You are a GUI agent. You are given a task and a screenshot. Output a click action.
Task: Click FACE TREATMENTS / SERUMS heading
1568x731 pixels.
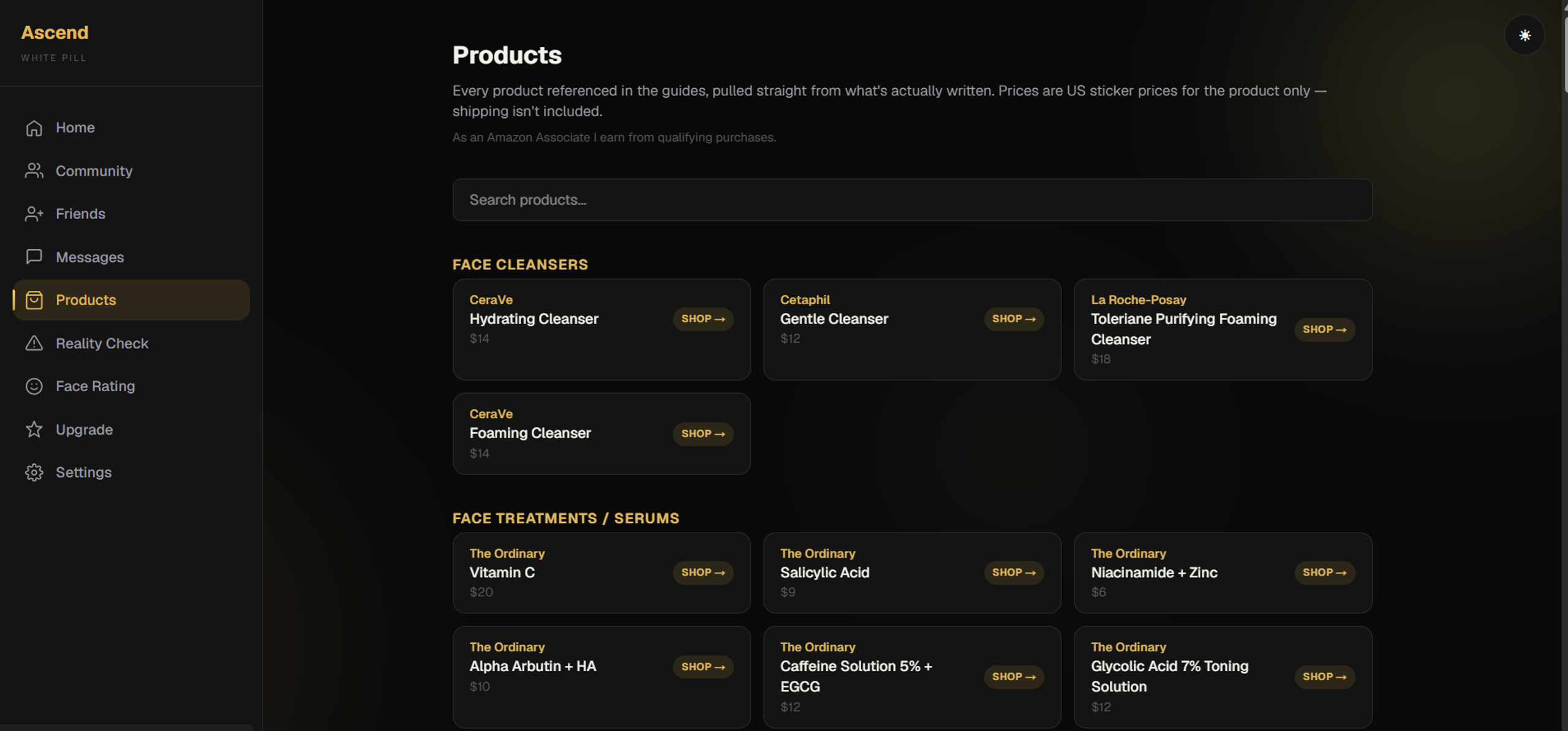pos(566,518)
